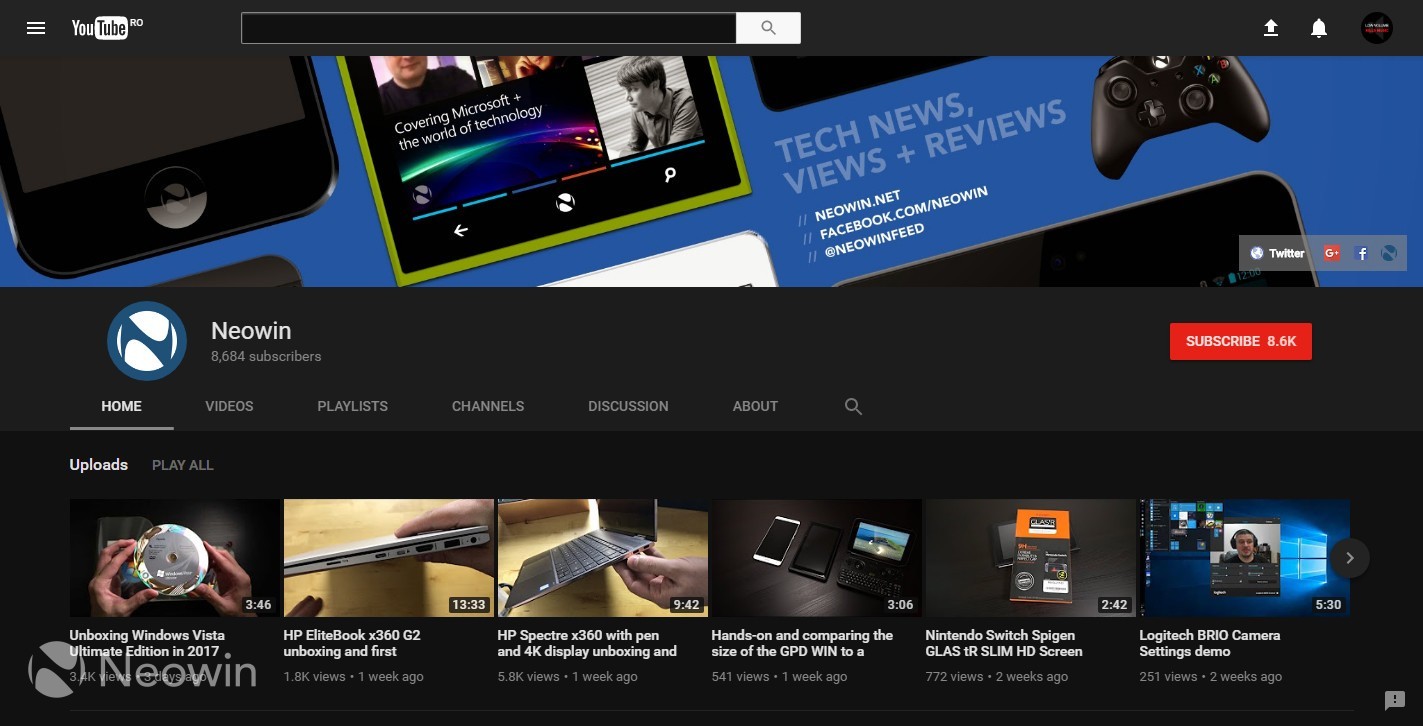Open the Uploads section heading

(x=98, y=465)
